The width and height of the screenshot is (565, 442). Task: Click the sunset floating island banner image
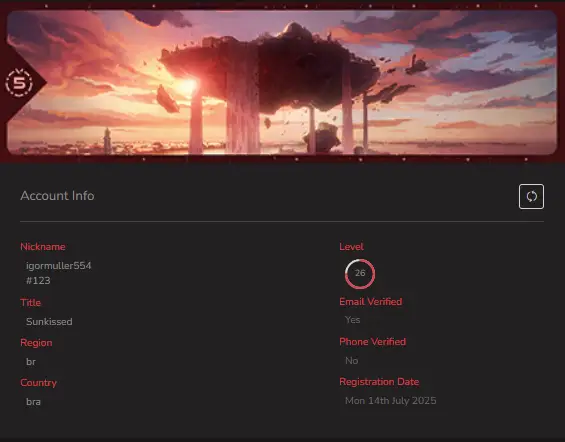(282, 82)
